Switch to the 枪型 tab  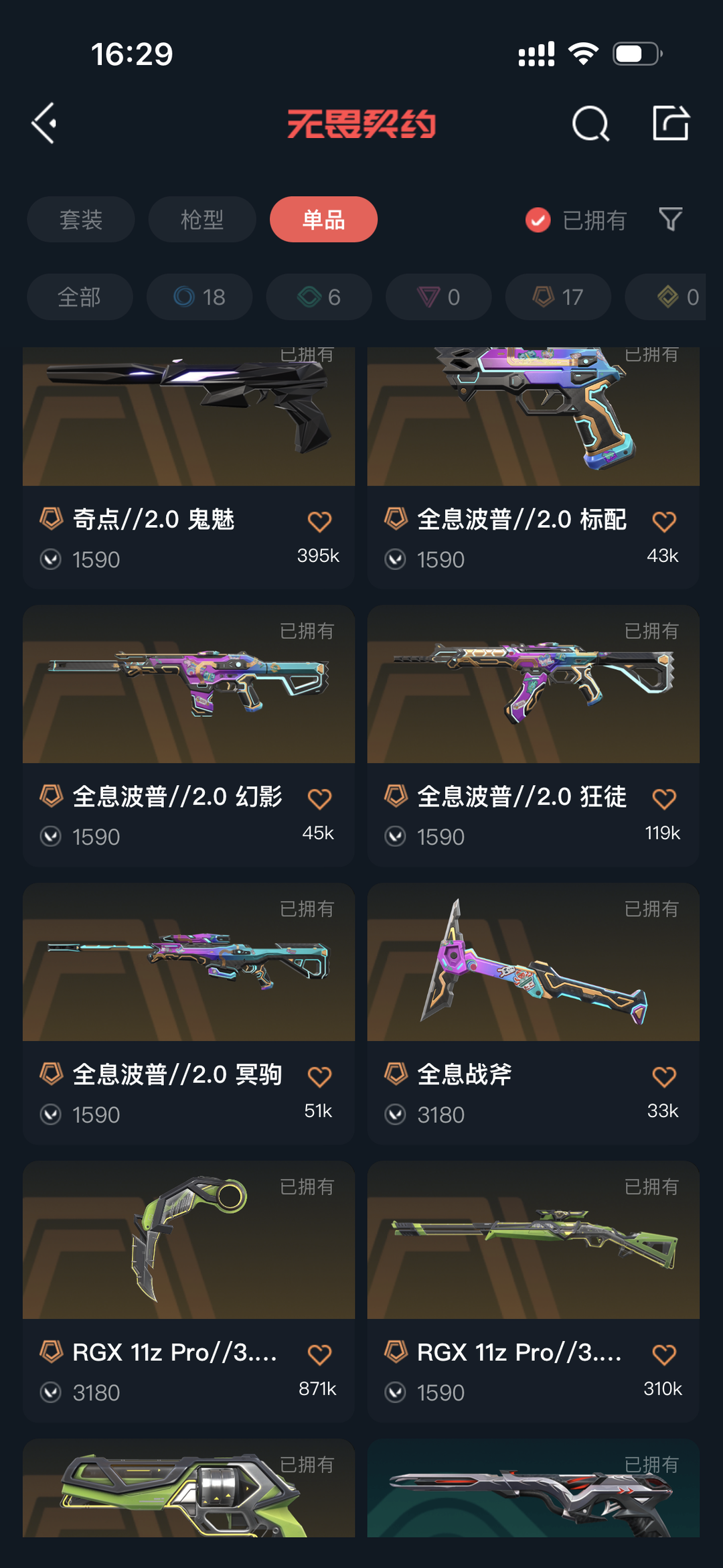point(202,219)
